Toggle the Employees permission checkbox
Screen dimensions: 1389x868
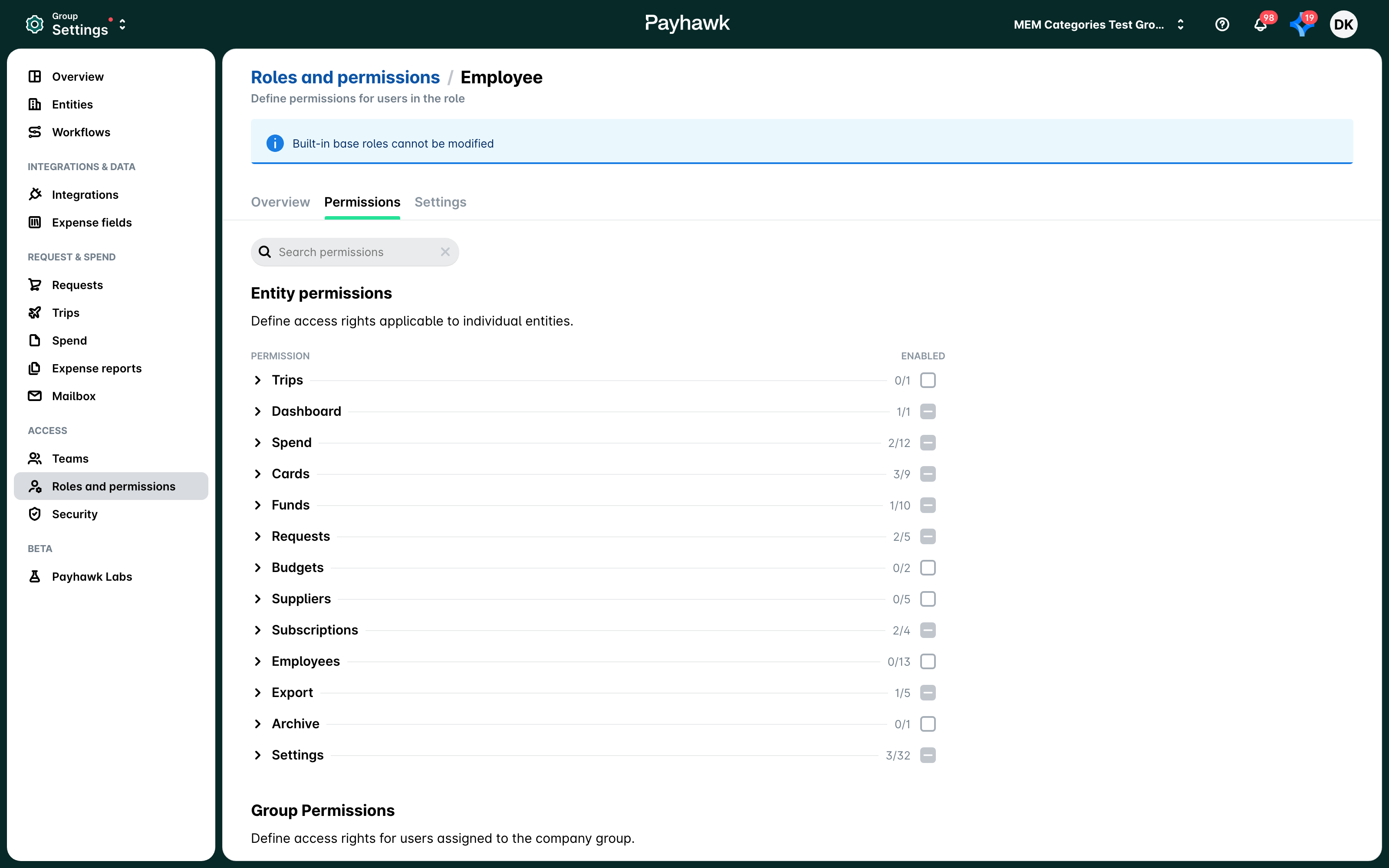click(x=928, y=661)
